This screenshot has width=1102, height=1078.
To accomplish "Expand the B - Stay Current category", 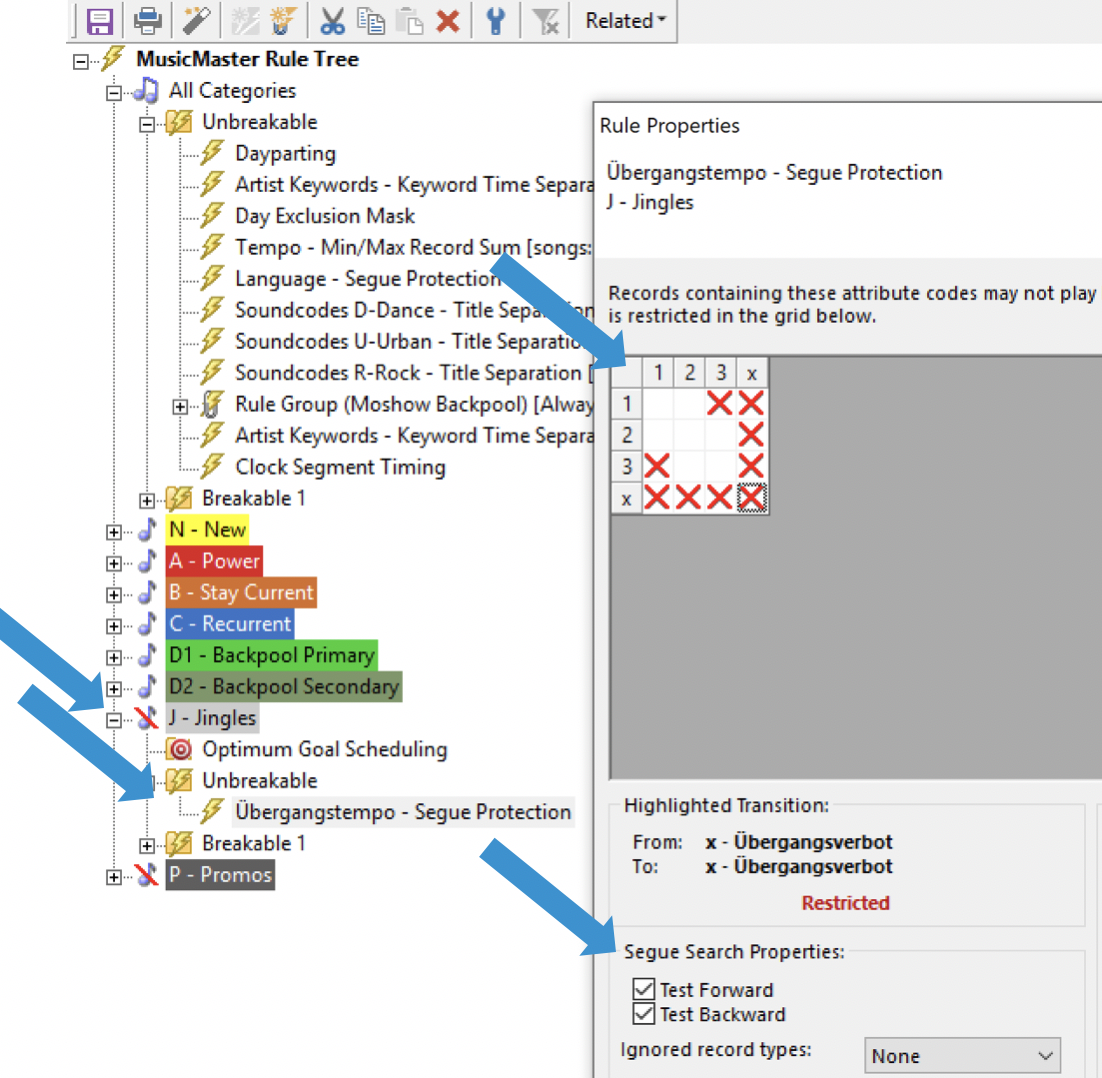I will (114, 595).
